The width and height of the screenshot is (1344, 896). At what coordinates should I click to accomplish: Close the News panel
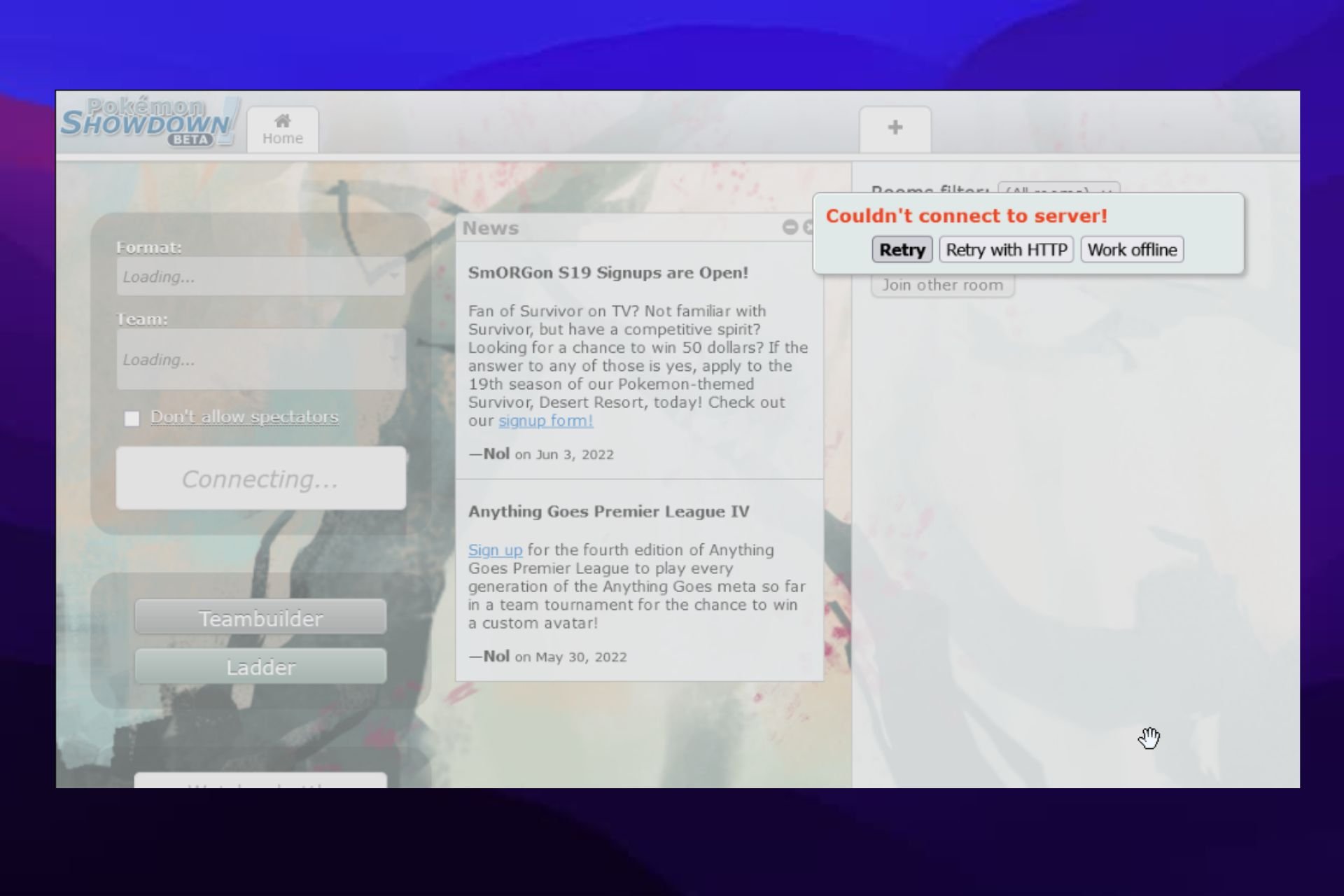click(808, 227)
